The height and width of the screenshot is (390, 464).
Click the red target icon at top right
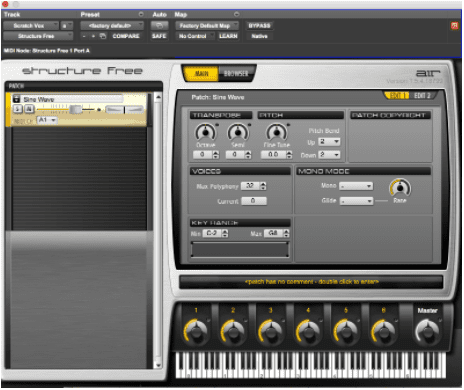[454, 26]
